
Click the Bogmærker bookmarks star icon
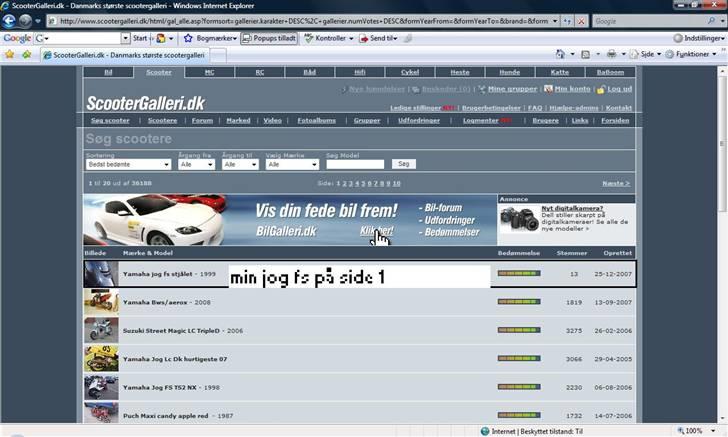coord(188,38)
